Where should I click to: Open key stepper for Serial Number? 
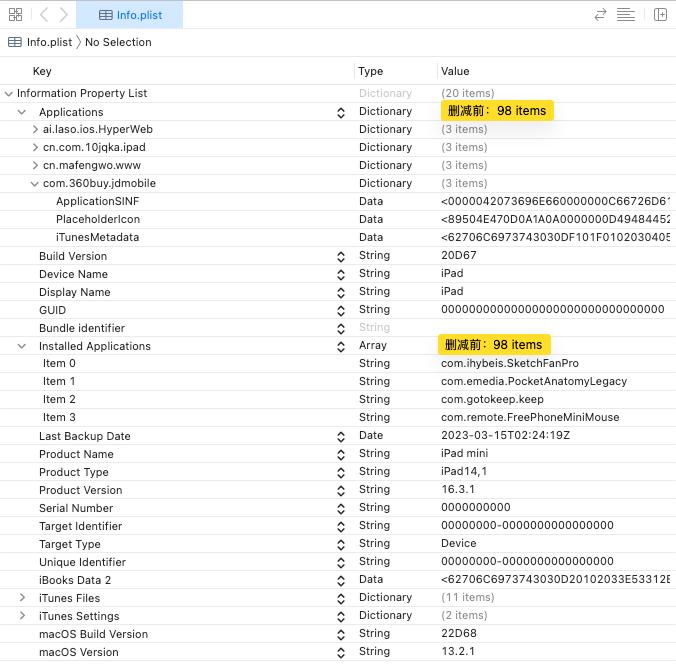point(341,509)
